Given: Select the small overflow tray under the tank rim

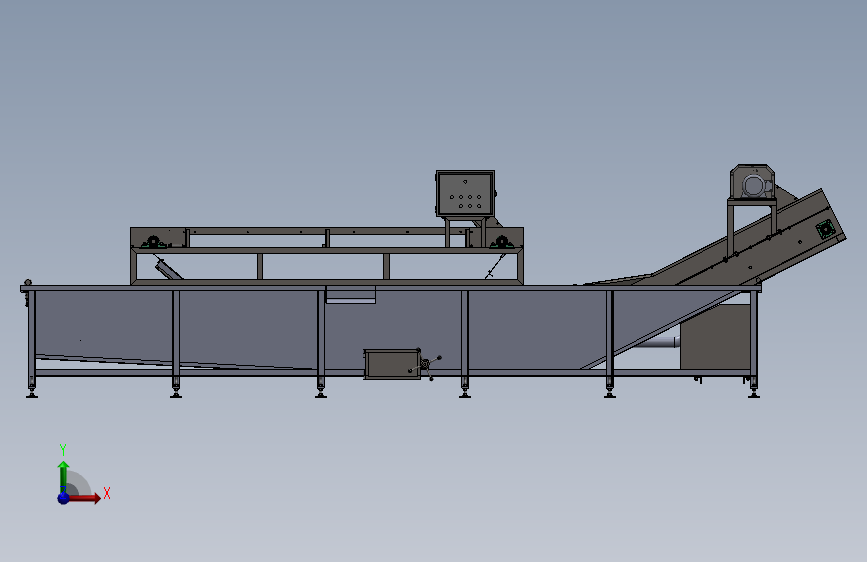Looking at the screenshot, I should pyautogui.click(x=351, y=295).
